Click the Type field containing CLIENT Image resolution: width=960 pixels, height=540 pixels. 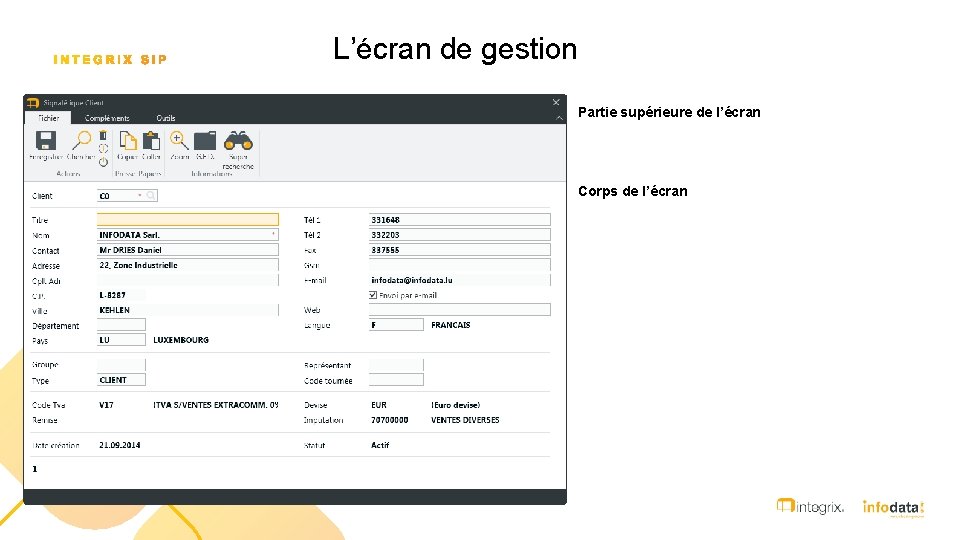tap(121, 380)
